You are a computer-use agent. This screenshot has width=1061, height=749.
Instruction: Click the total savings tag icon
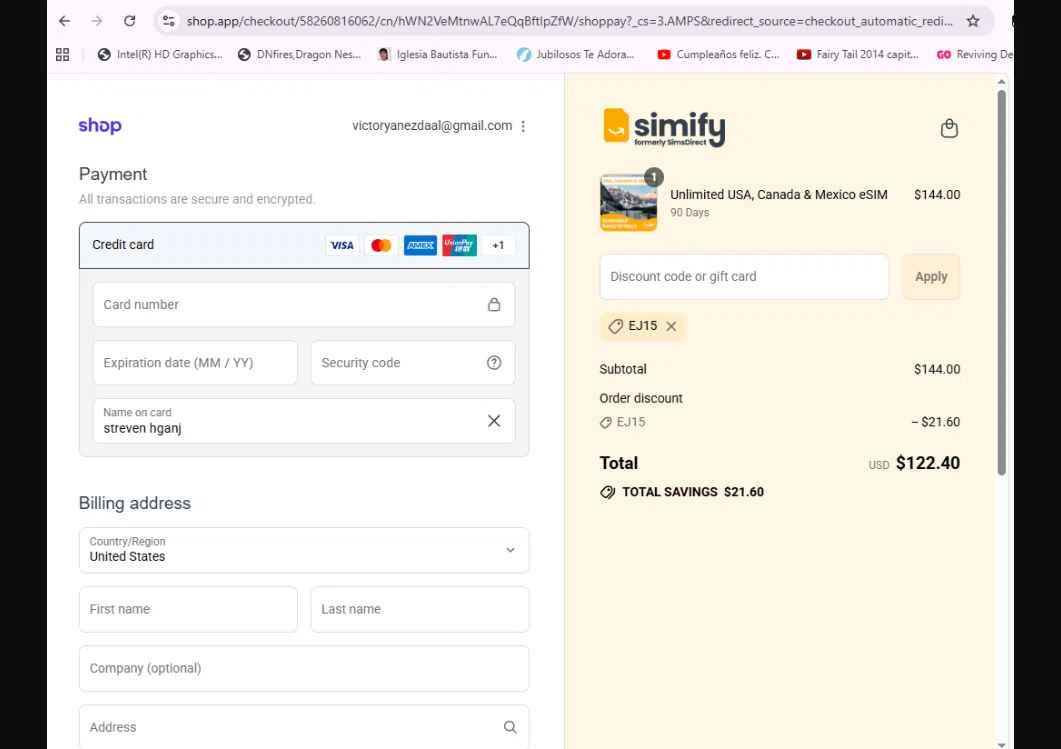click(608, 492)
